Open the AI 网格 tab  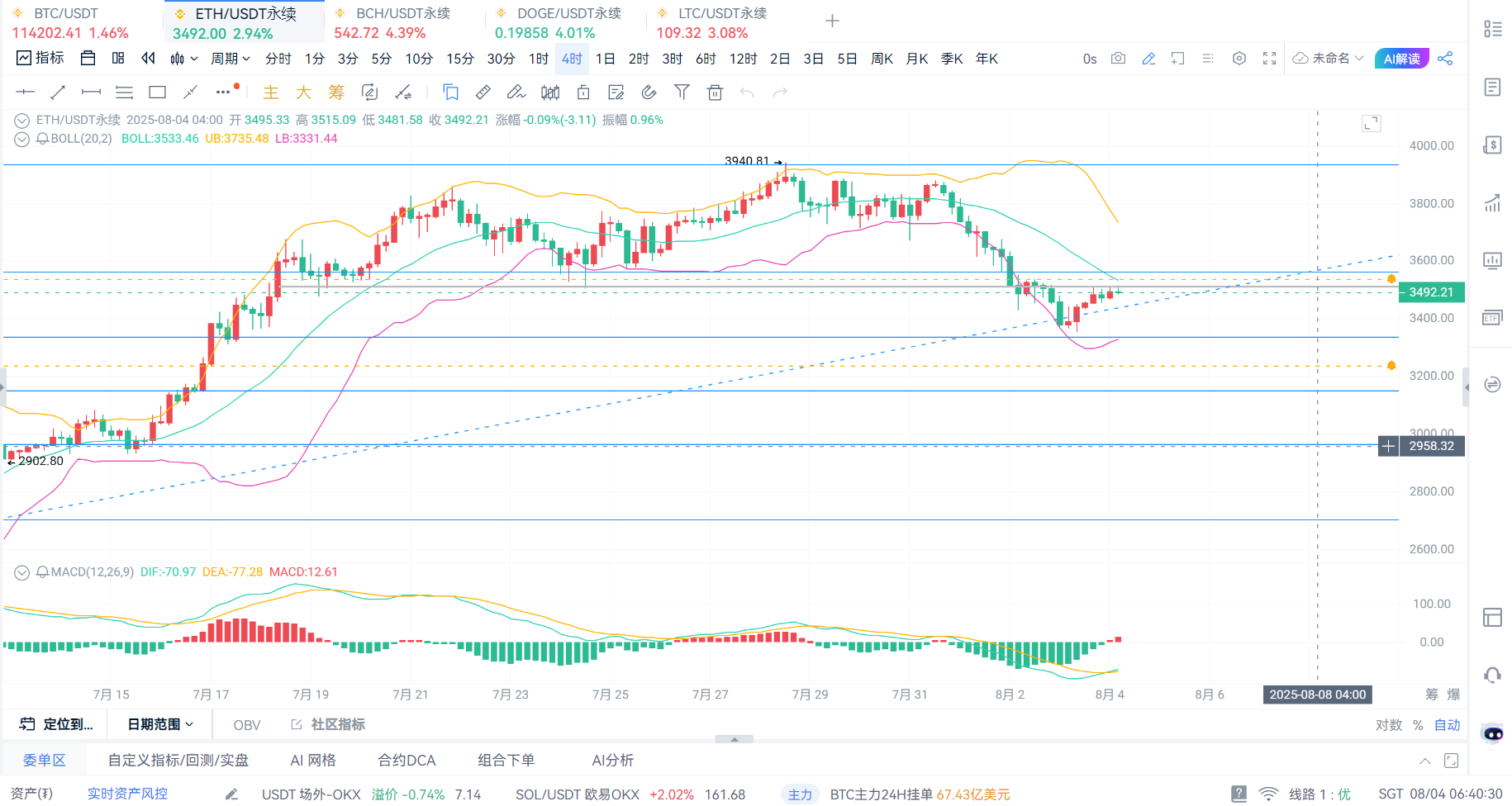pos(313,761)
